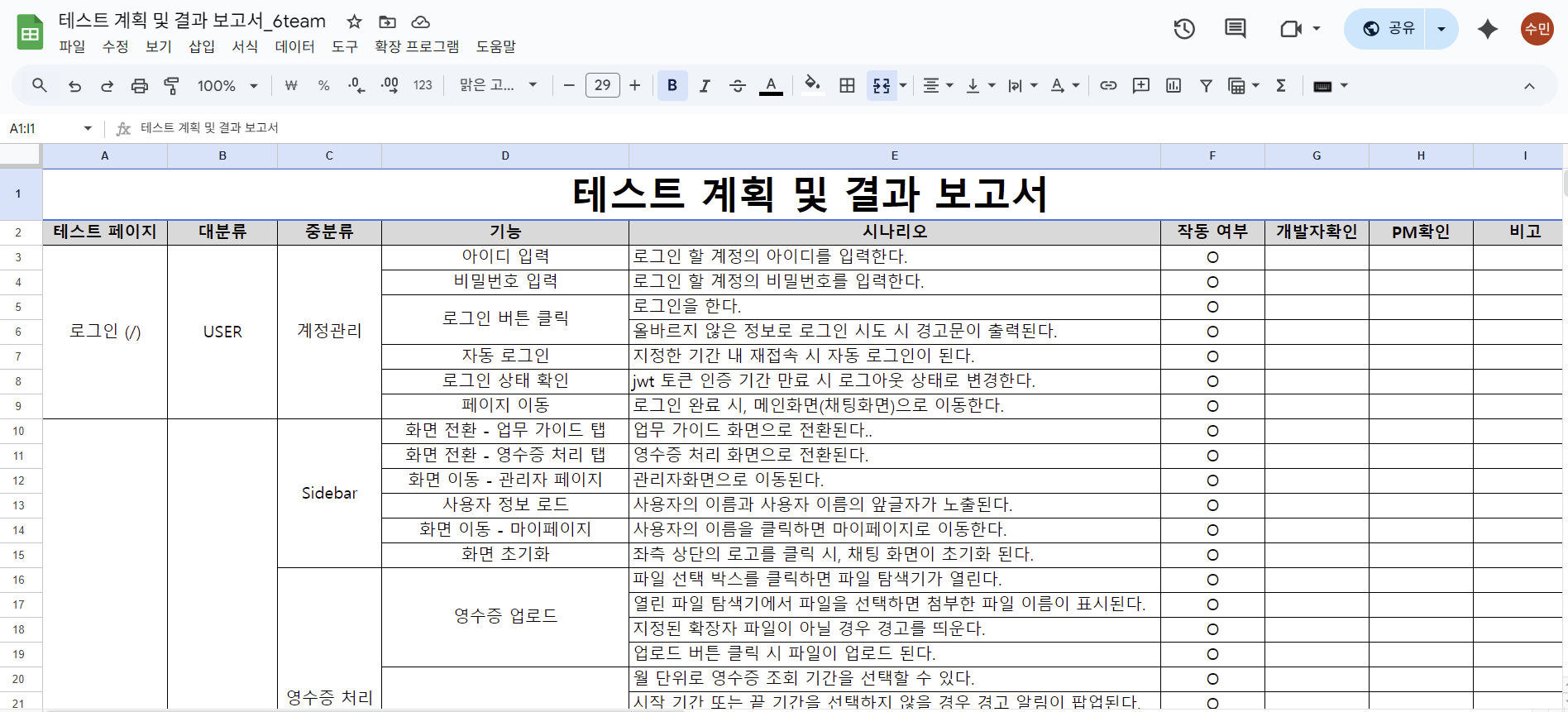Activate the paint format tool

point(171,85)
